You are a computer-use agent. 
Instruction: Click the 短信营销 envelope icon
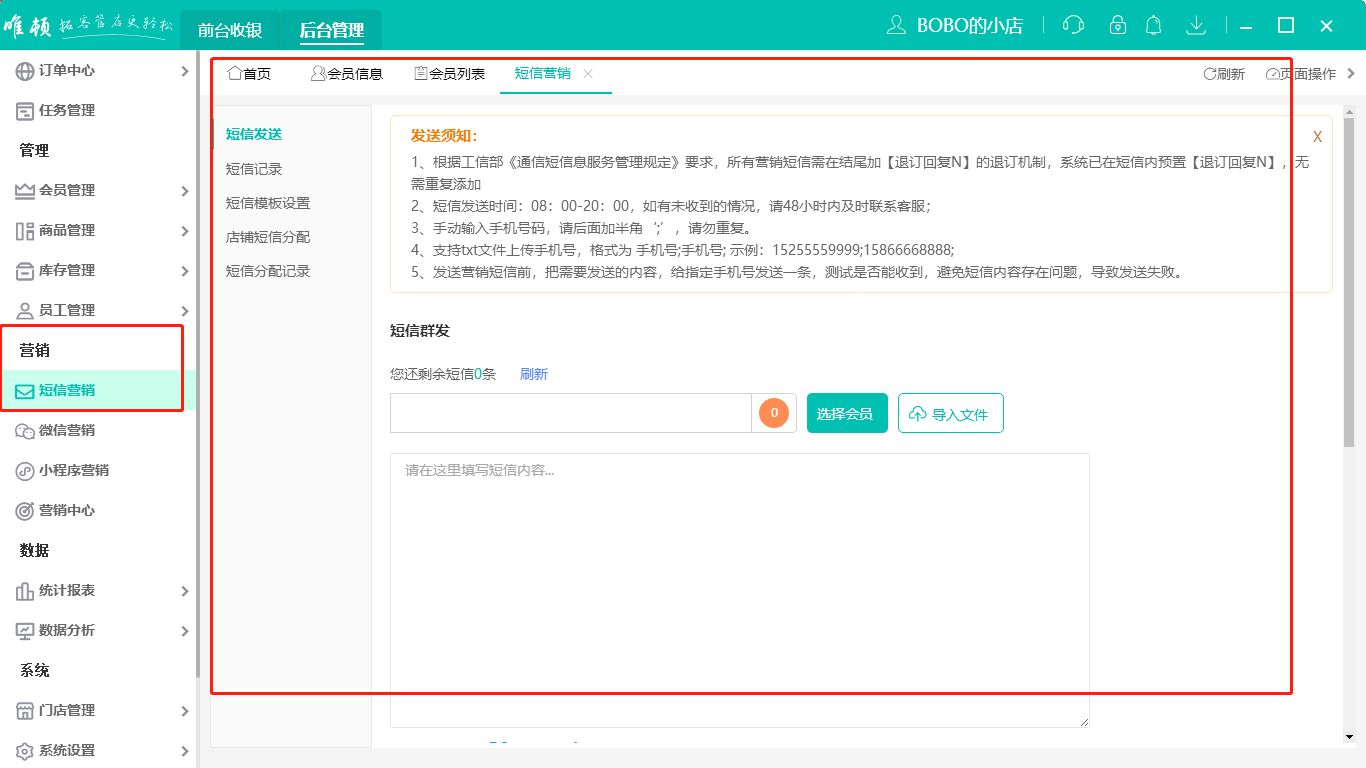[25, 391]
